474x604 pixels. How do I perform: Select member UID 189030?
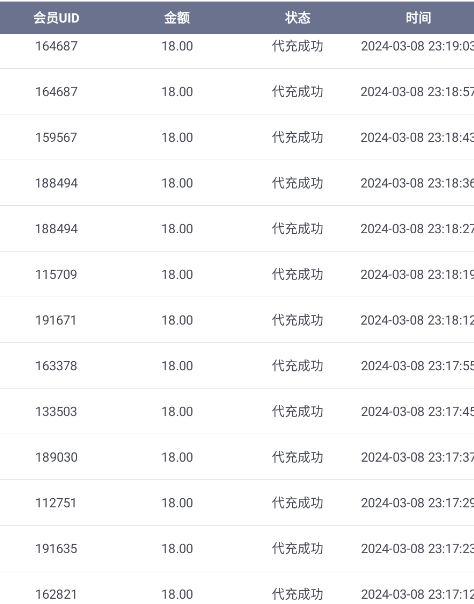(x=56, y=457)
